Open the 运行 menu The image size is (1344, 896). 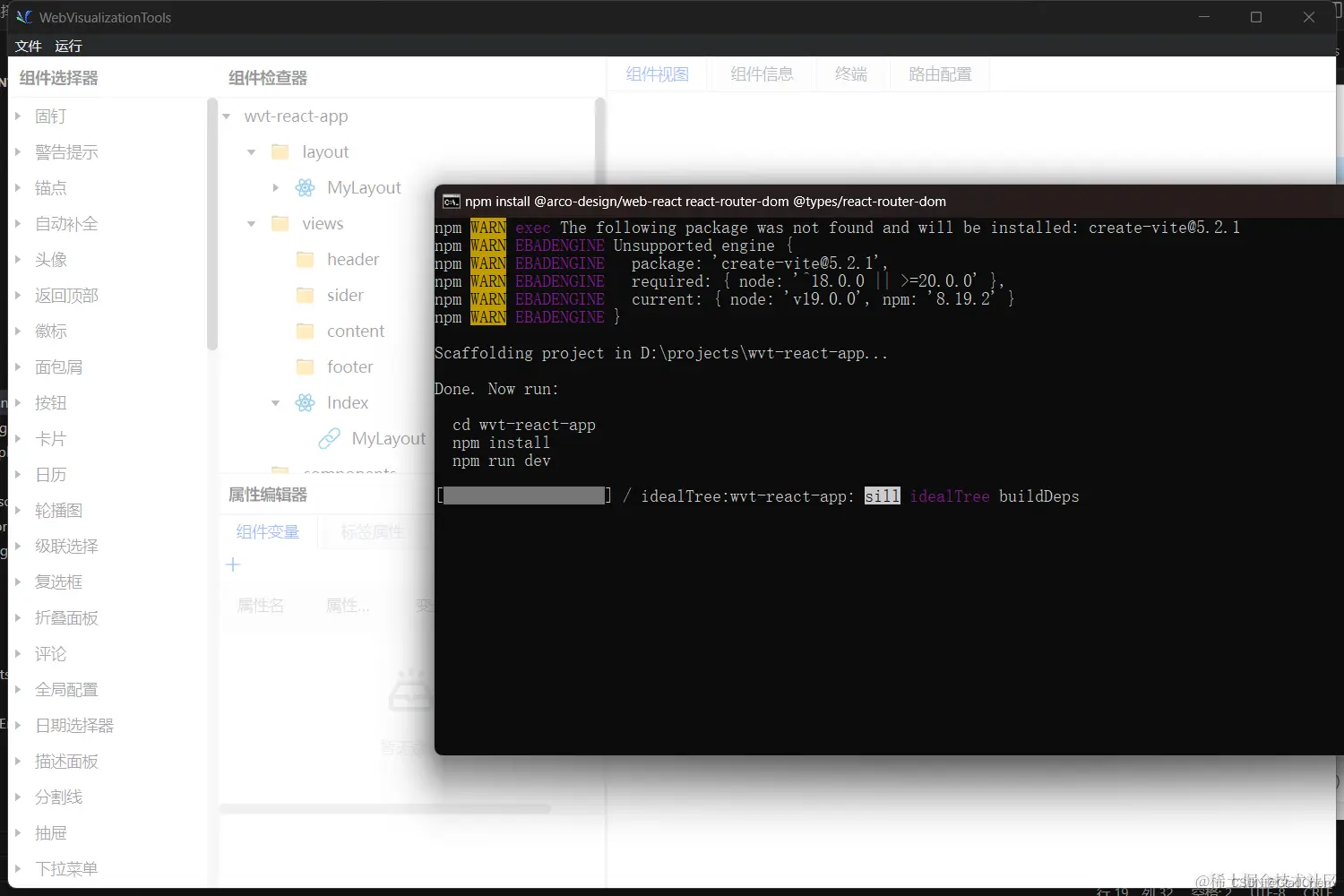tap(68, 46)
